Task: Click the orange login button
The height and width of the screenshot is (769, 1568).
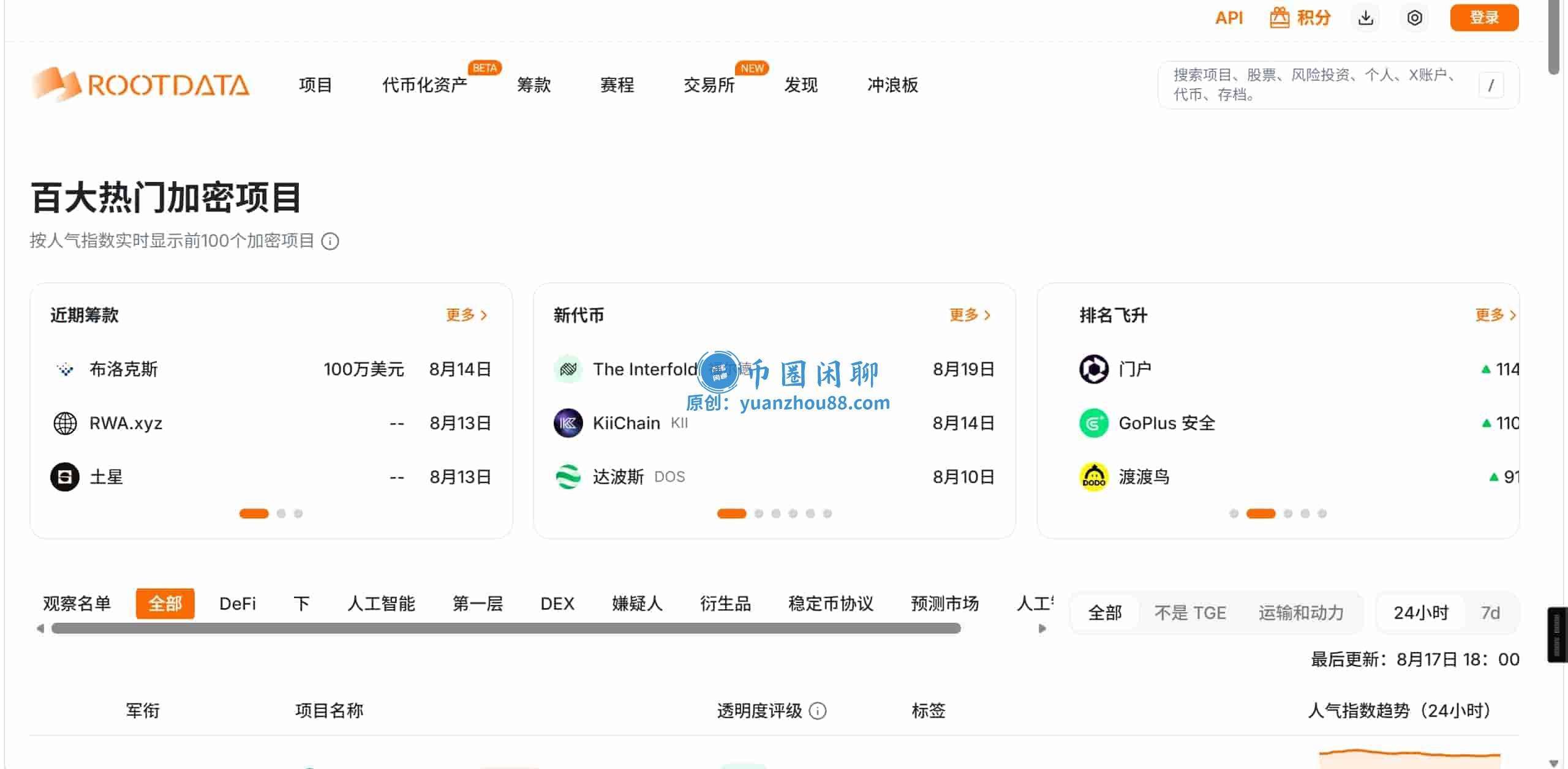Action: point(1484,18)
